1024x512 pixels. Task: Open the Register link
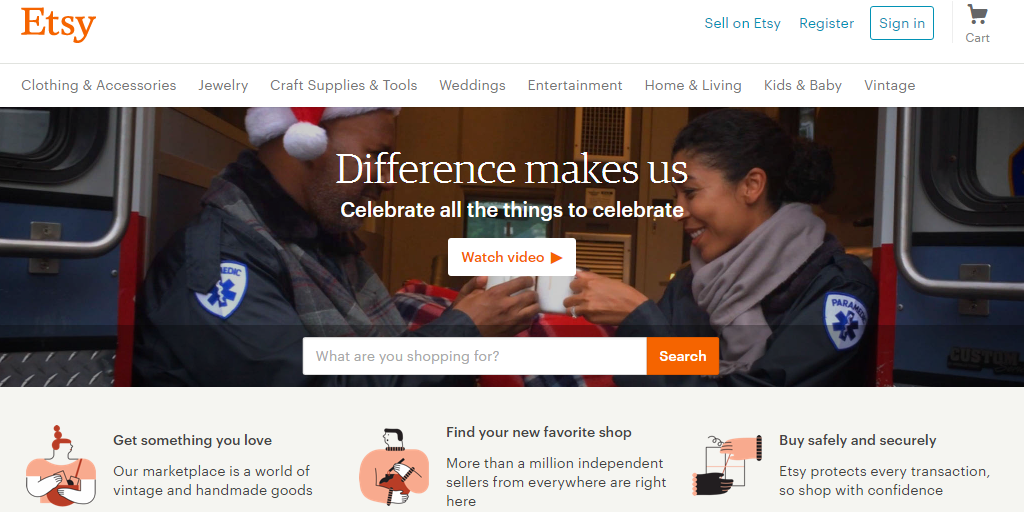click(826, 24)
